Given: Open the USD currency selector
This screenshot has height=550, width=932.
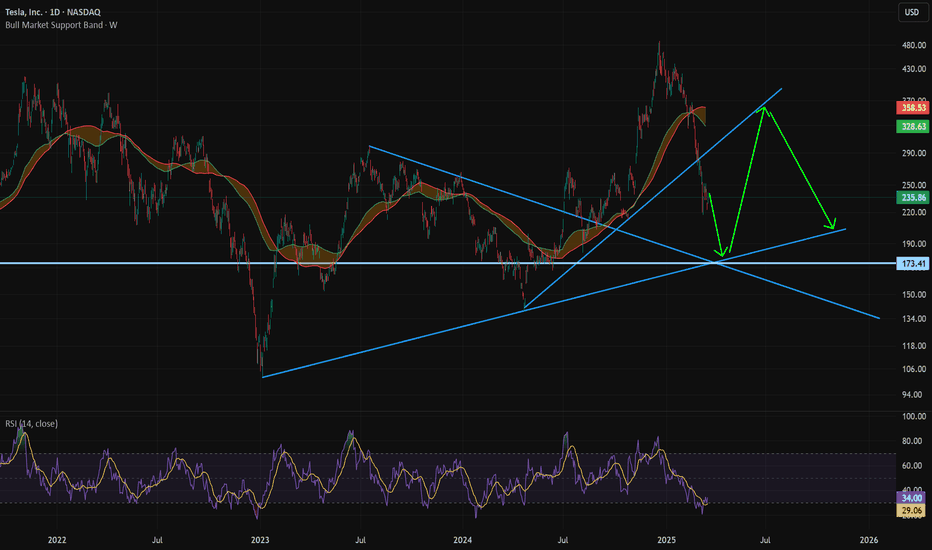Looking at the screenshot, I should (912, 12).
